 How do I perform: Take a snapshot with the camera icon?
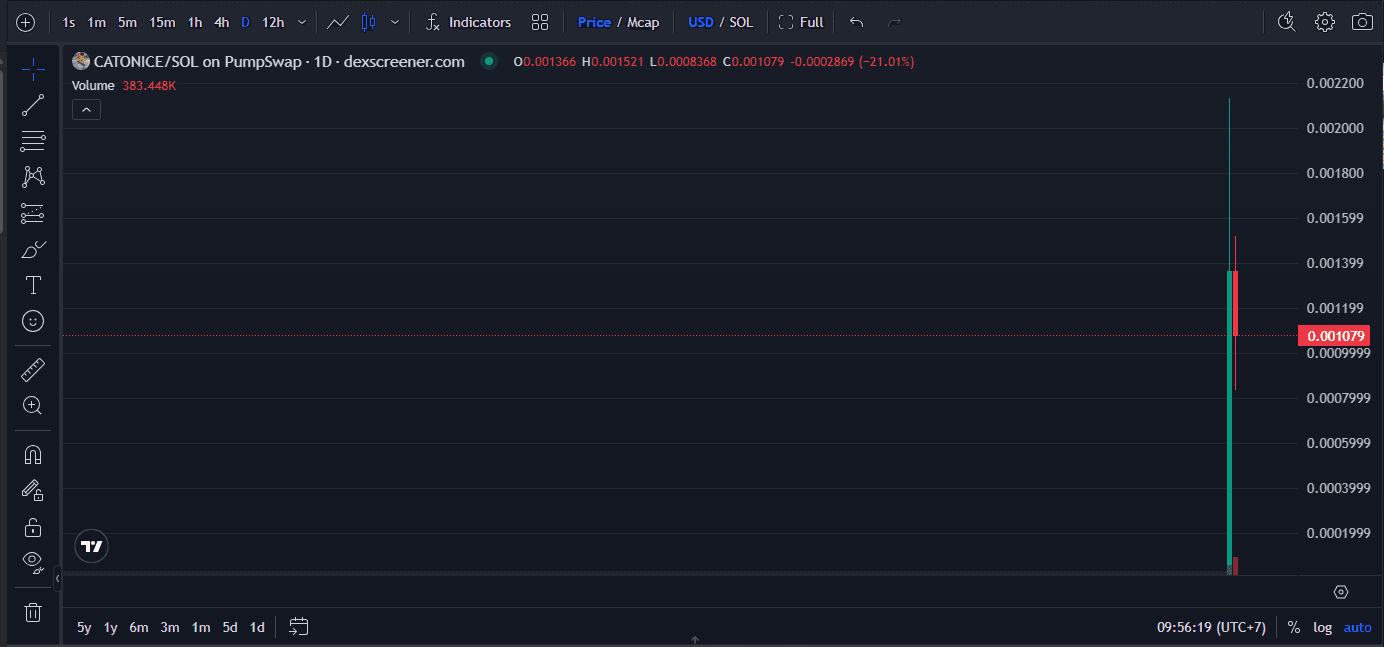coord(1362,22)
